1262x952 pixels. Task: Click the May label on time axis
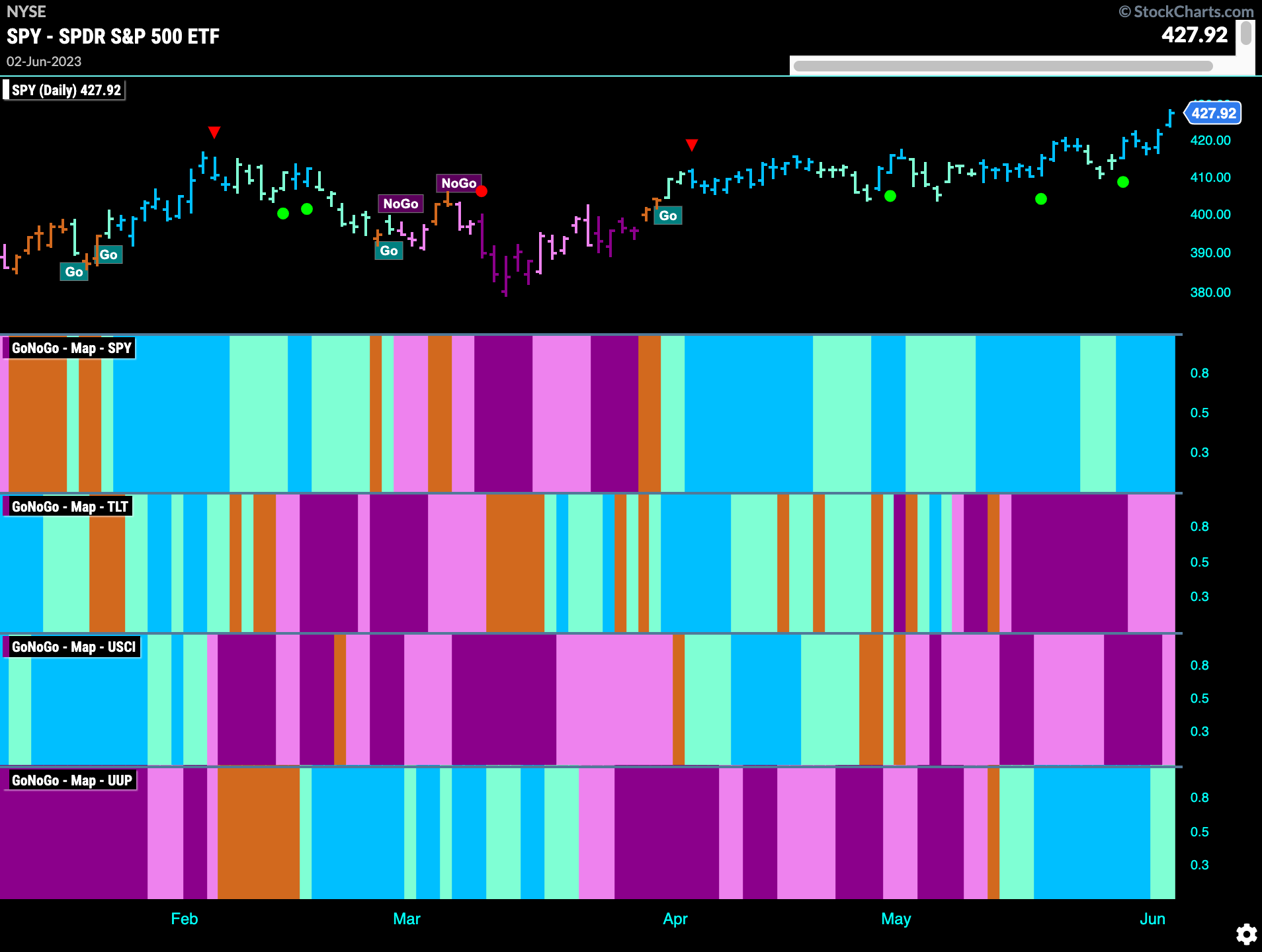[896, 919]
